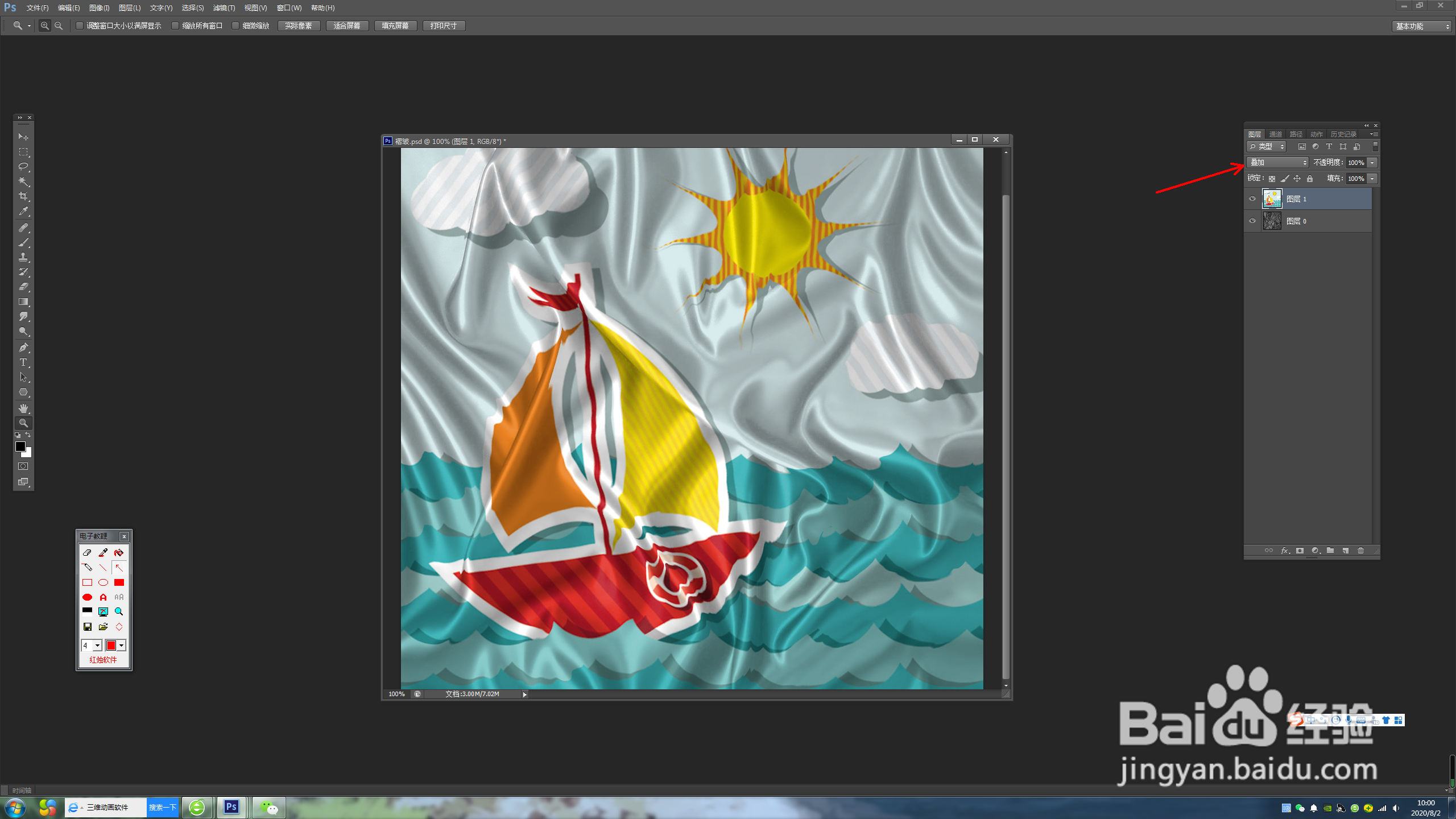Select the Hand tool
The image size is (1456, 819).
coord(23,408)
